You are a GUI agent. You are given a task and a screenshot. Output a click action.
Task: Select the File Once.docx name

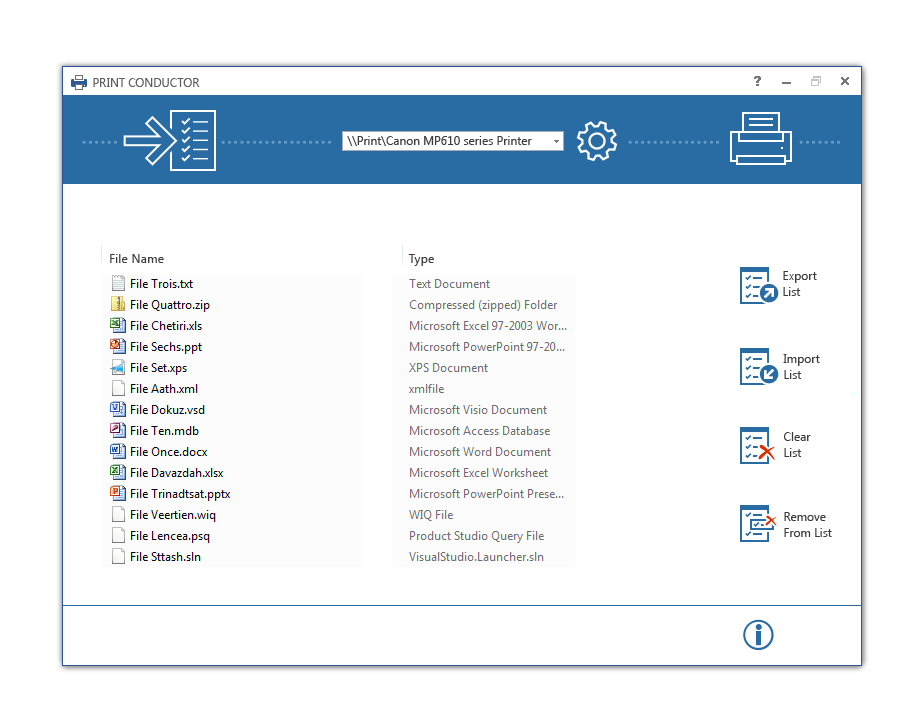pyautogui.click(x=168, y=452)
